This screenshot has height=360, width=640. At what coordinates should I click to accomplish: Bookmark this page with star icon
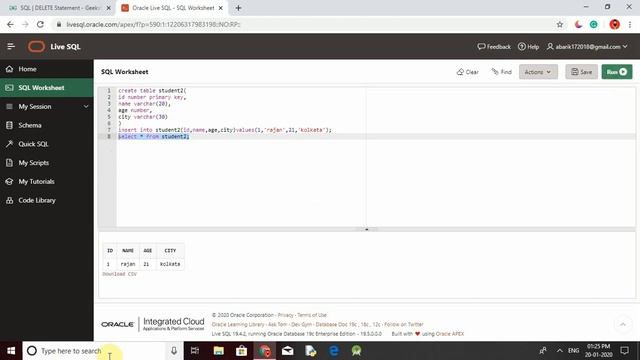coord(560,24)
